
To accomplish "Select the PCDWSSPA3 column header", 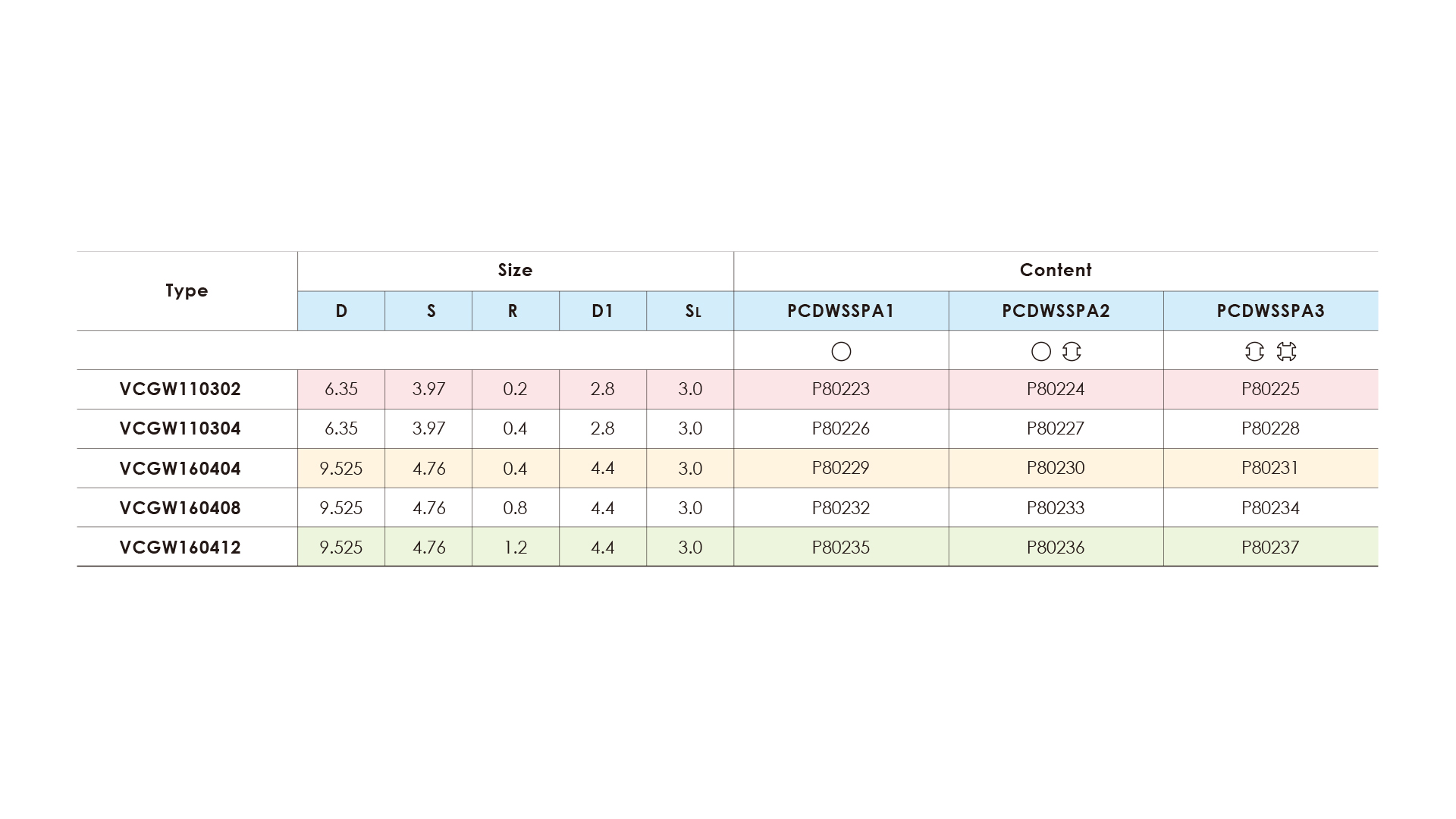I will [x=1270, y=311].
